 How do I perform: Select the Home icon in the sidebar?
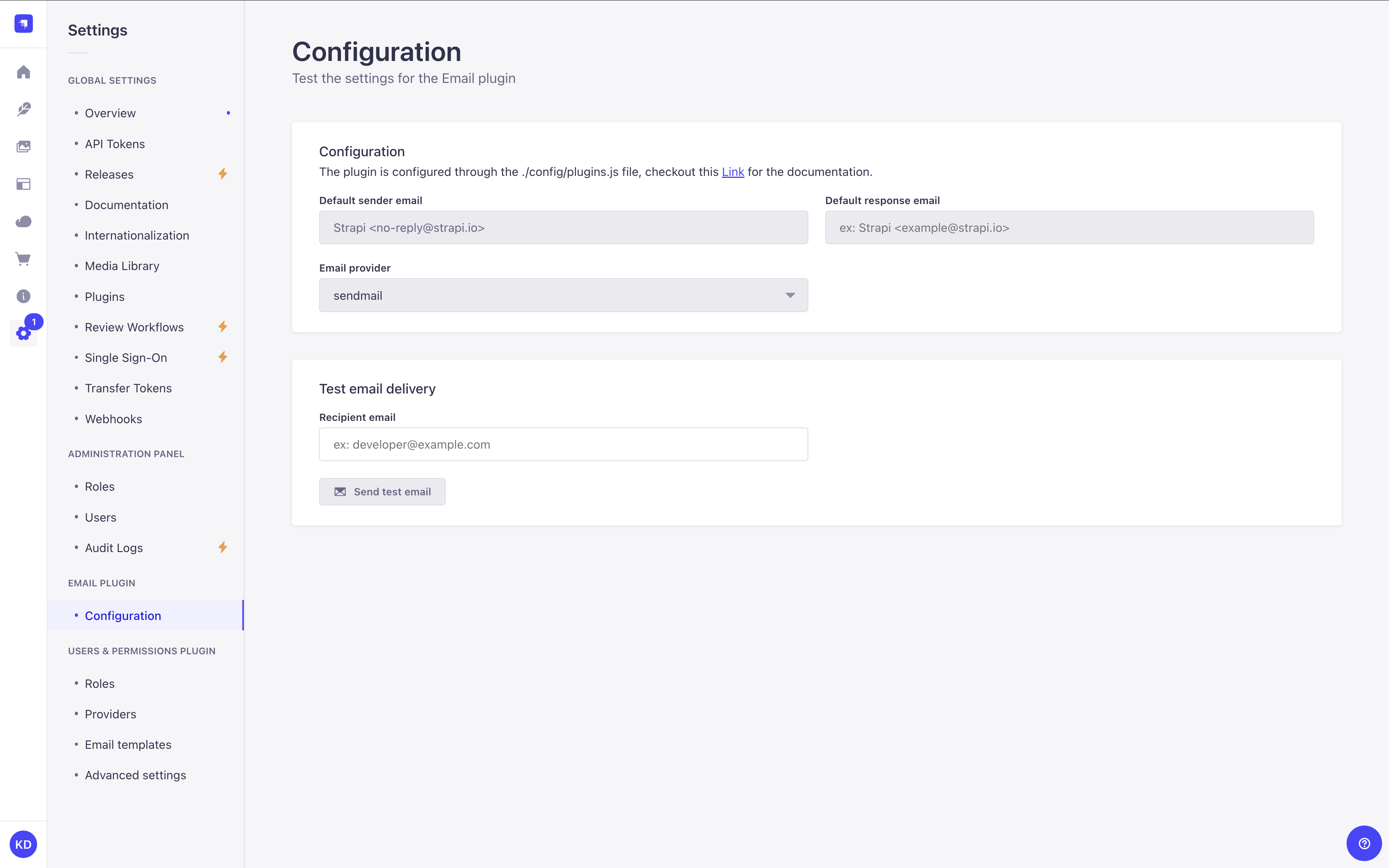pyautogui.click(x=23, y=71)
